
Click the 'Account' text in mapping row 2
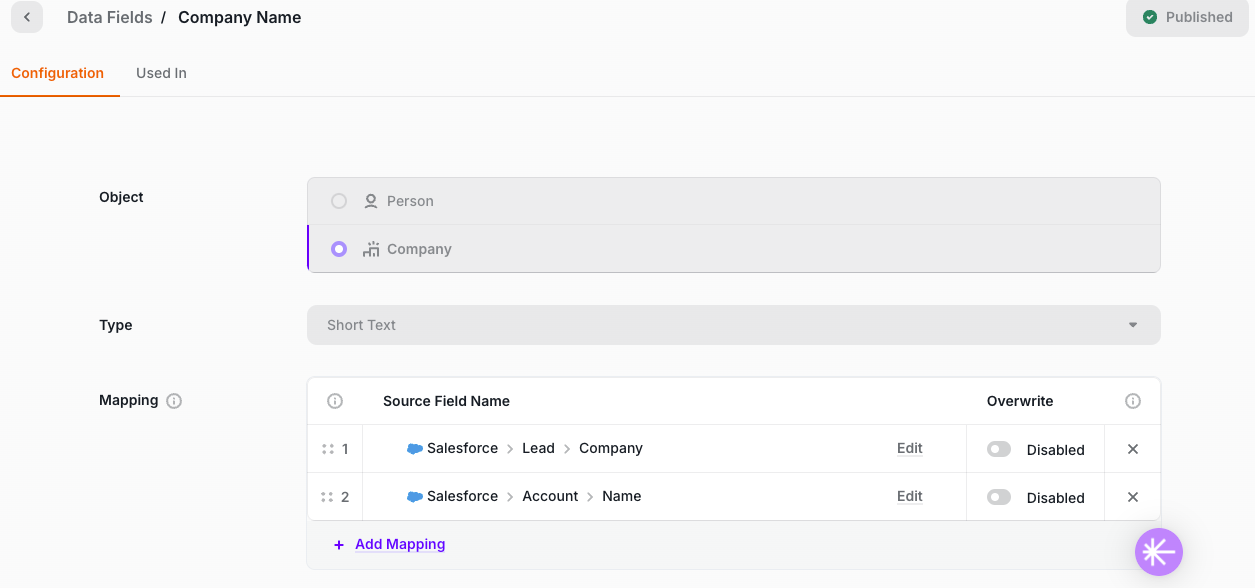pyautogui.click(x=550, y=496)
